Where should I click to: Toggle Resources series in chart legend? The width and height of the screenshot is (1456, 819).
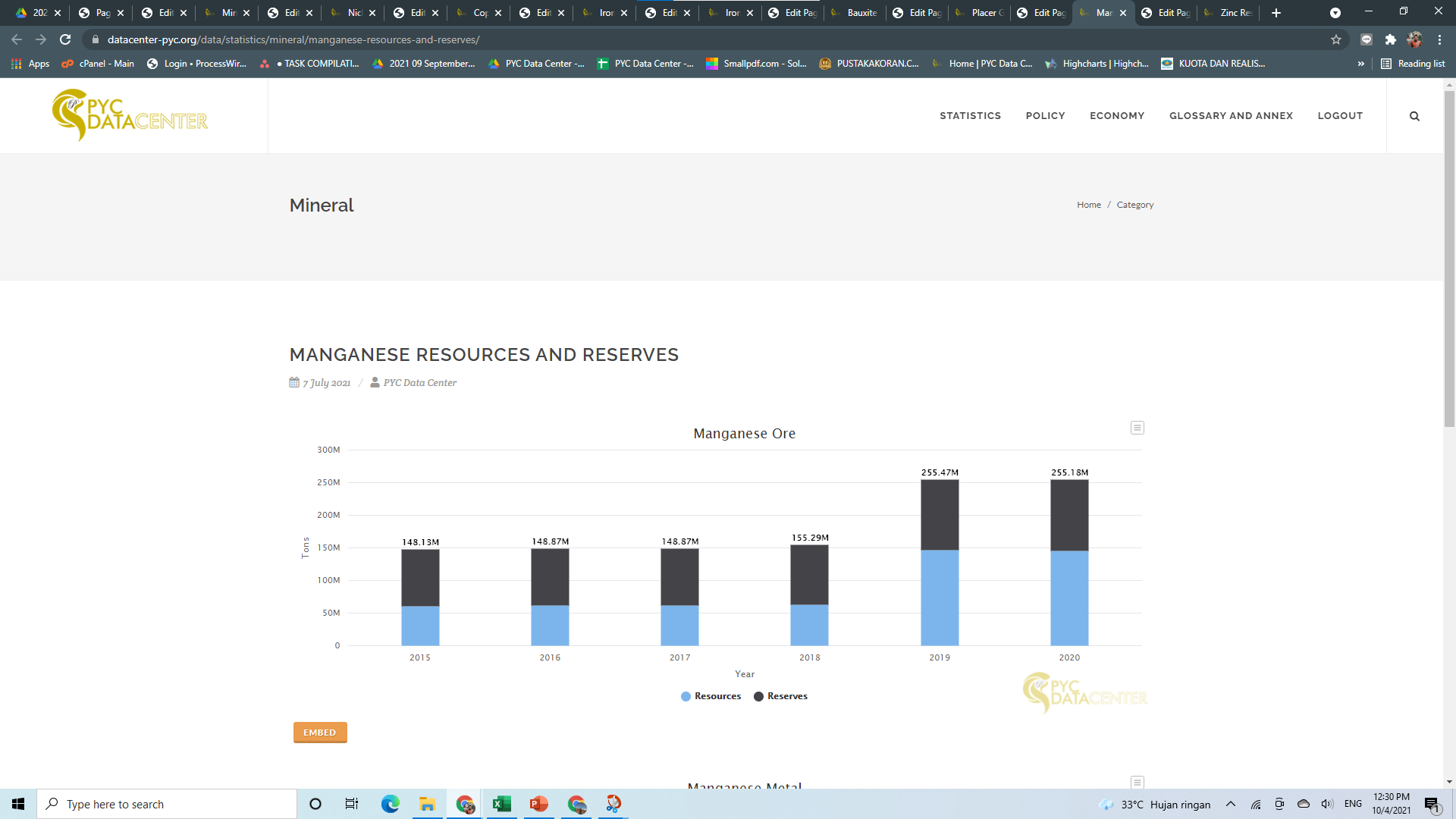click(711, 696)
